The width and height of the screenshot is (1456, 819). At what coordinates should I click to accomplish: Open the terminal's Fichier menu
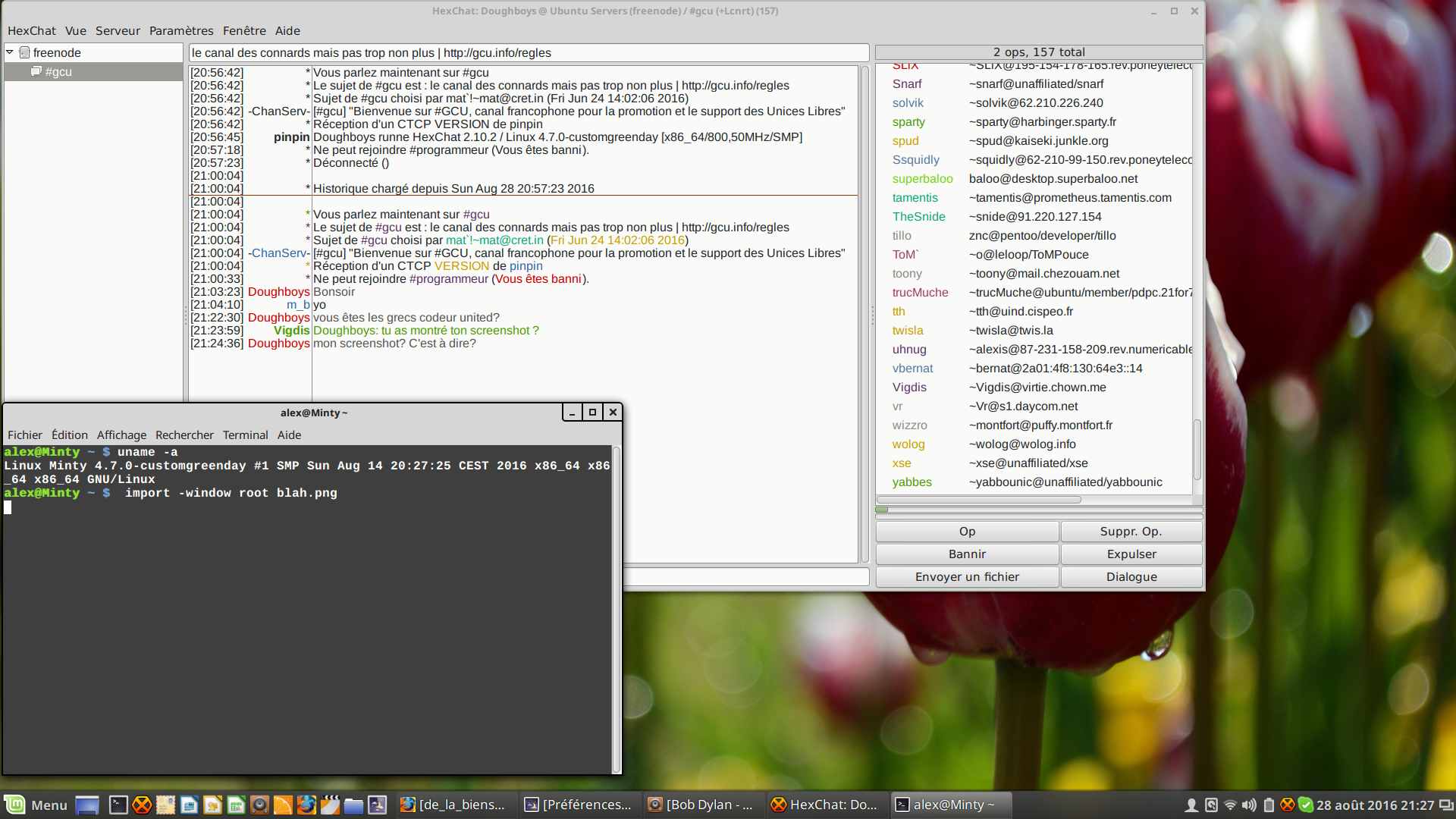point(25,435)
